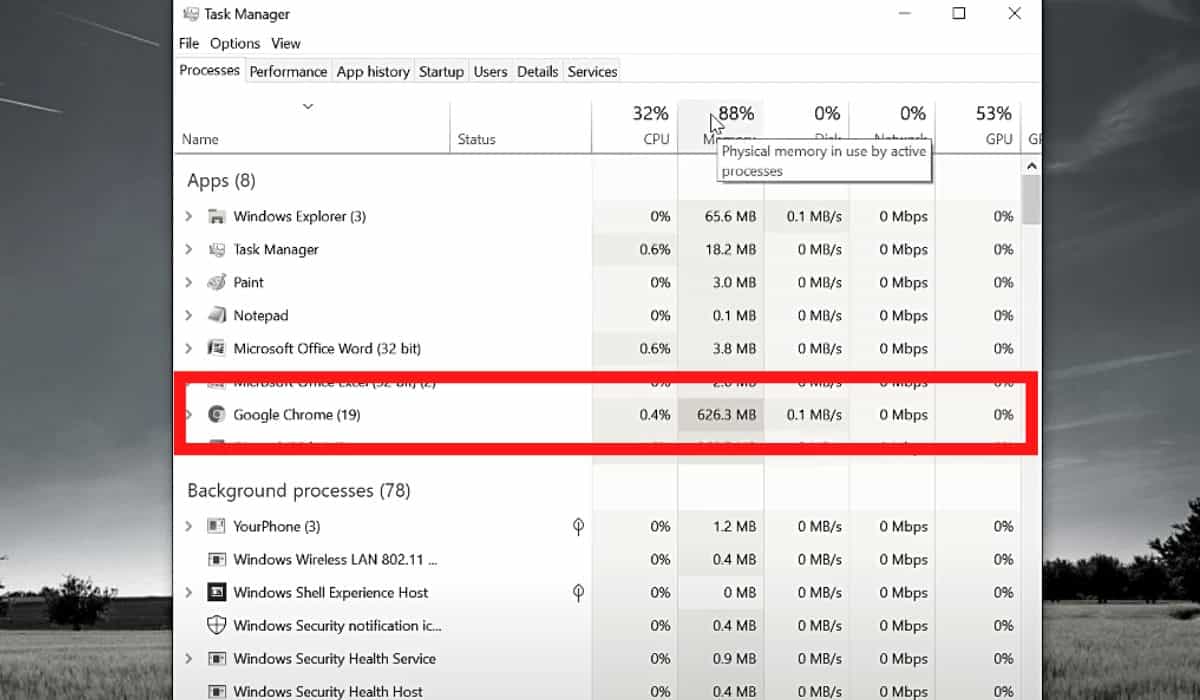
Task: Click the Microsoft Office Word icon
Action: click(216, 348)
